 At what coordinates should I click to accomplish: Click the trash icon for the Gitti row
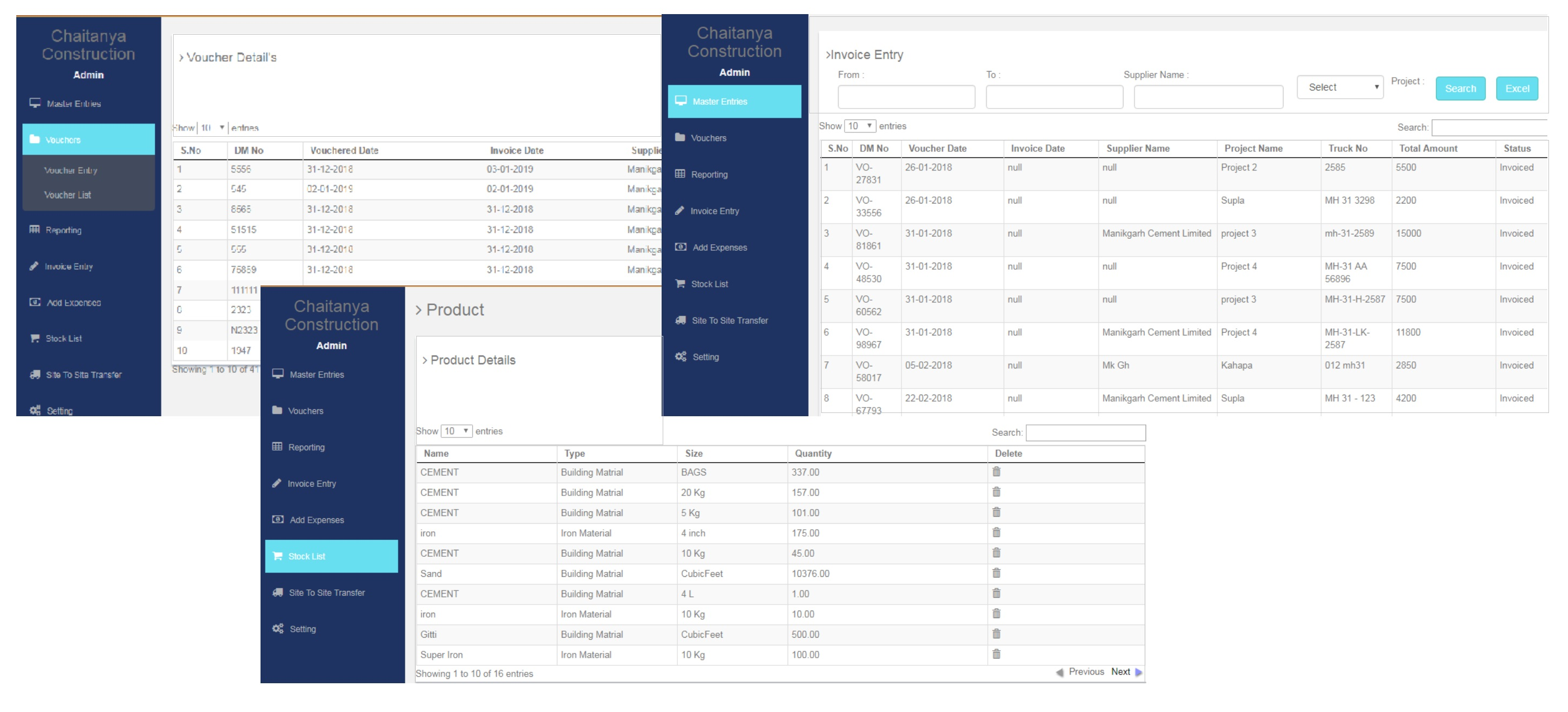996,633
